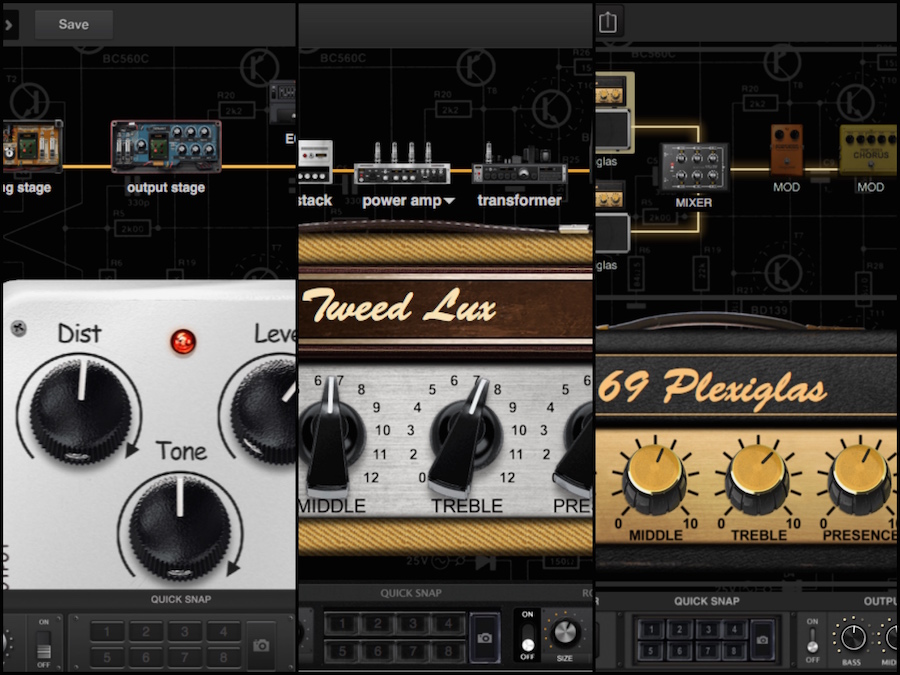The image size is (900, 675).
Task: Click the screw icon on pedal faceplate
Action: click(18, 328)
